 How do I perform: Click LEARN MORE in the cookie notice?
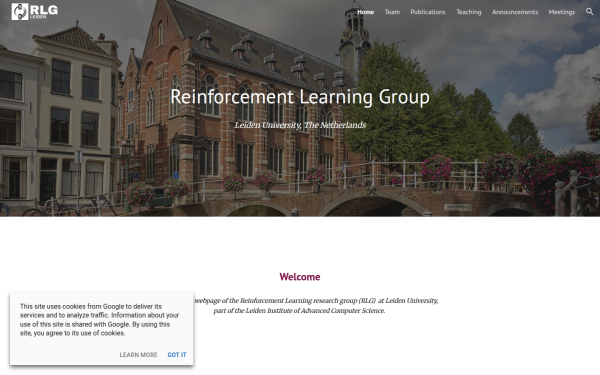pyautogui.click(x=138, y=355)
